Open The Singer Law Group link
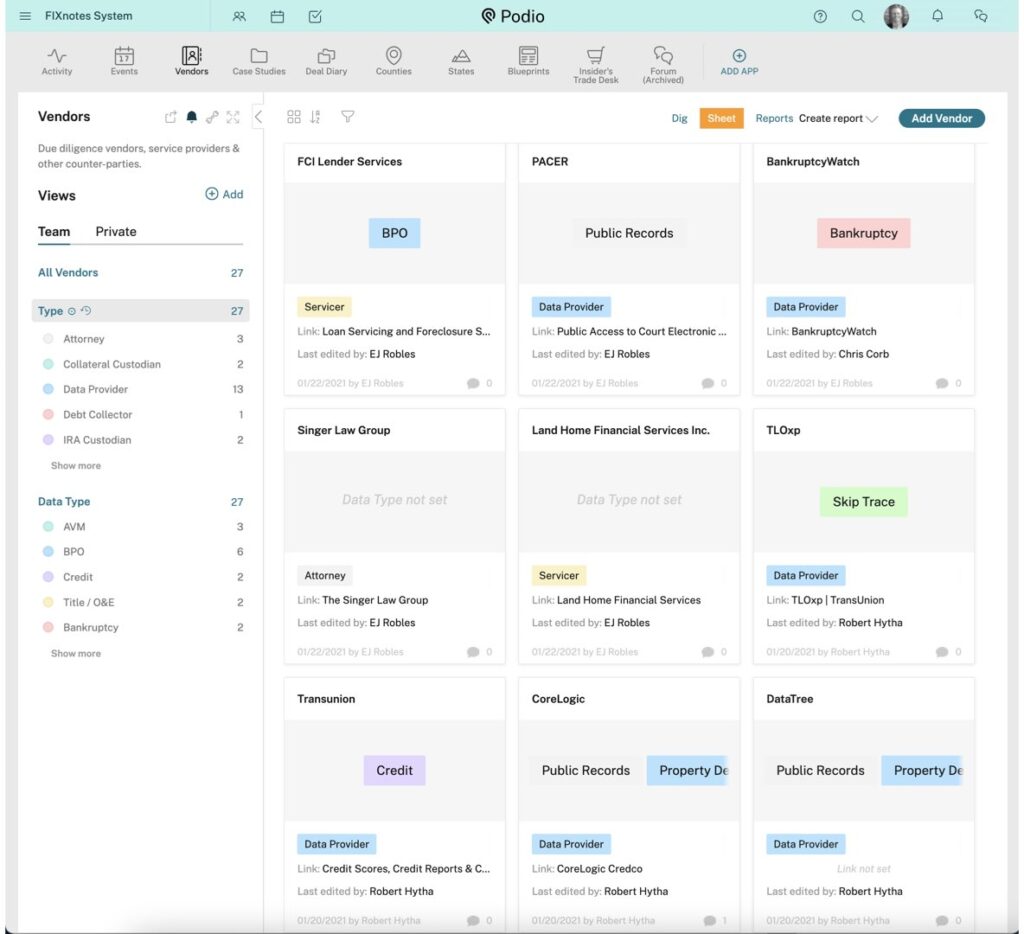The height and width of the screenshot is (934, 1024). click(x=375, y=600)
